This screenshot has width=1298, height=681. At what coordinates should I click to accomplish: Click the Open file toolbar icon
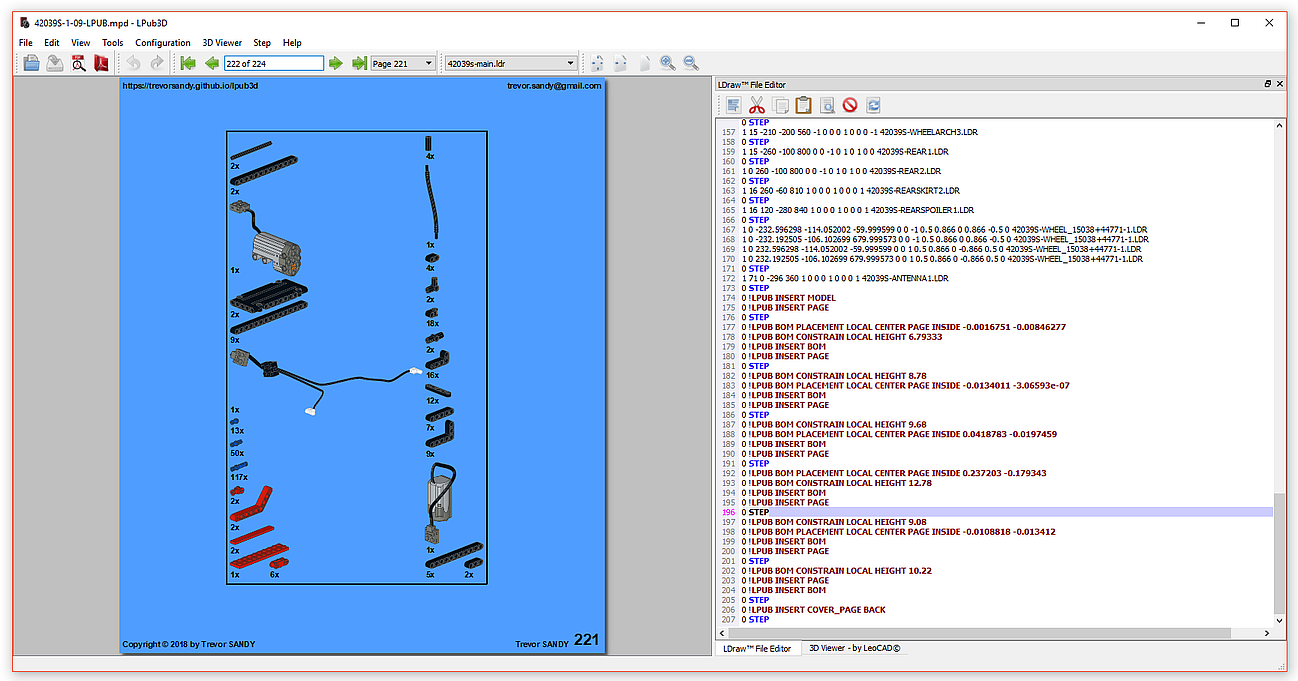tap(31, 63)
